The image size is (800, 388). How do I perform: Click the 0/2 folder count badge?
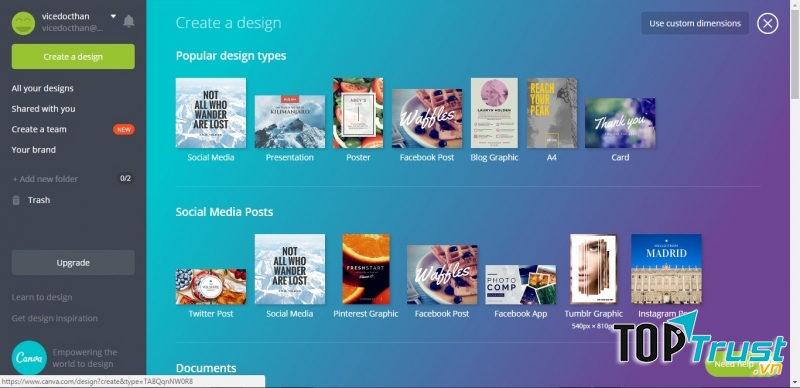point(126,179)
